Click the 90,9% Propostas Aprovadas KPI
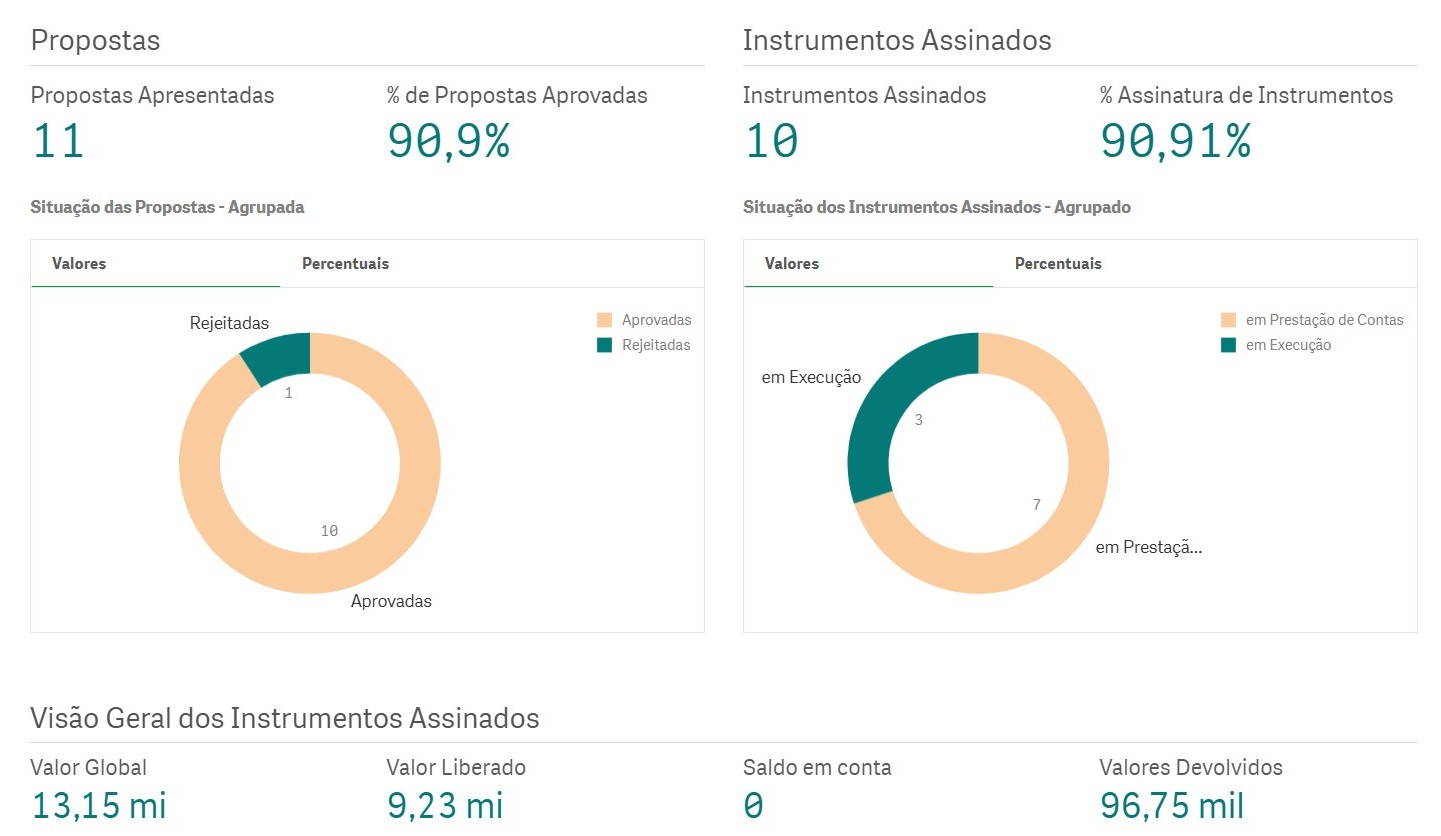The width and height of the screenshot is (1441, 836). (448, 141)
